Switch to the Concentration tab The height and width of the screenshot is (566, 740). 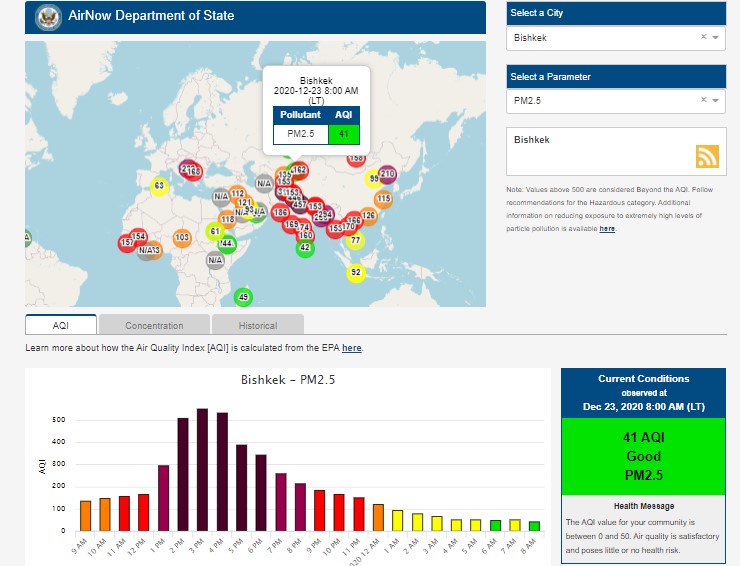point(154,325)
